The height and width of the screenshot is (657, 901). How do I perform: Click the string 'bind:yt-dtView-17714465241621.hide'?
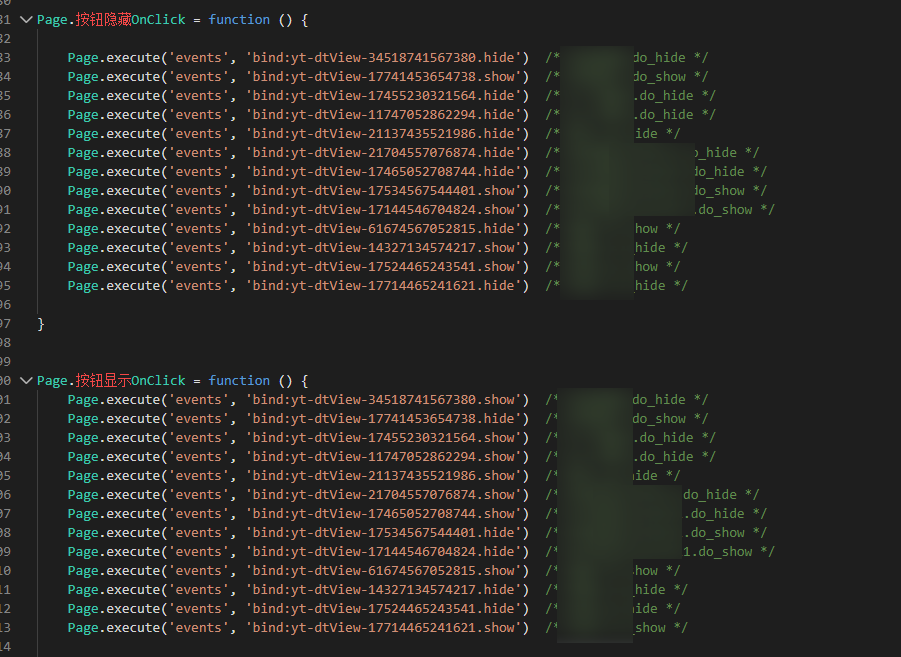click(x=384, y=285)
